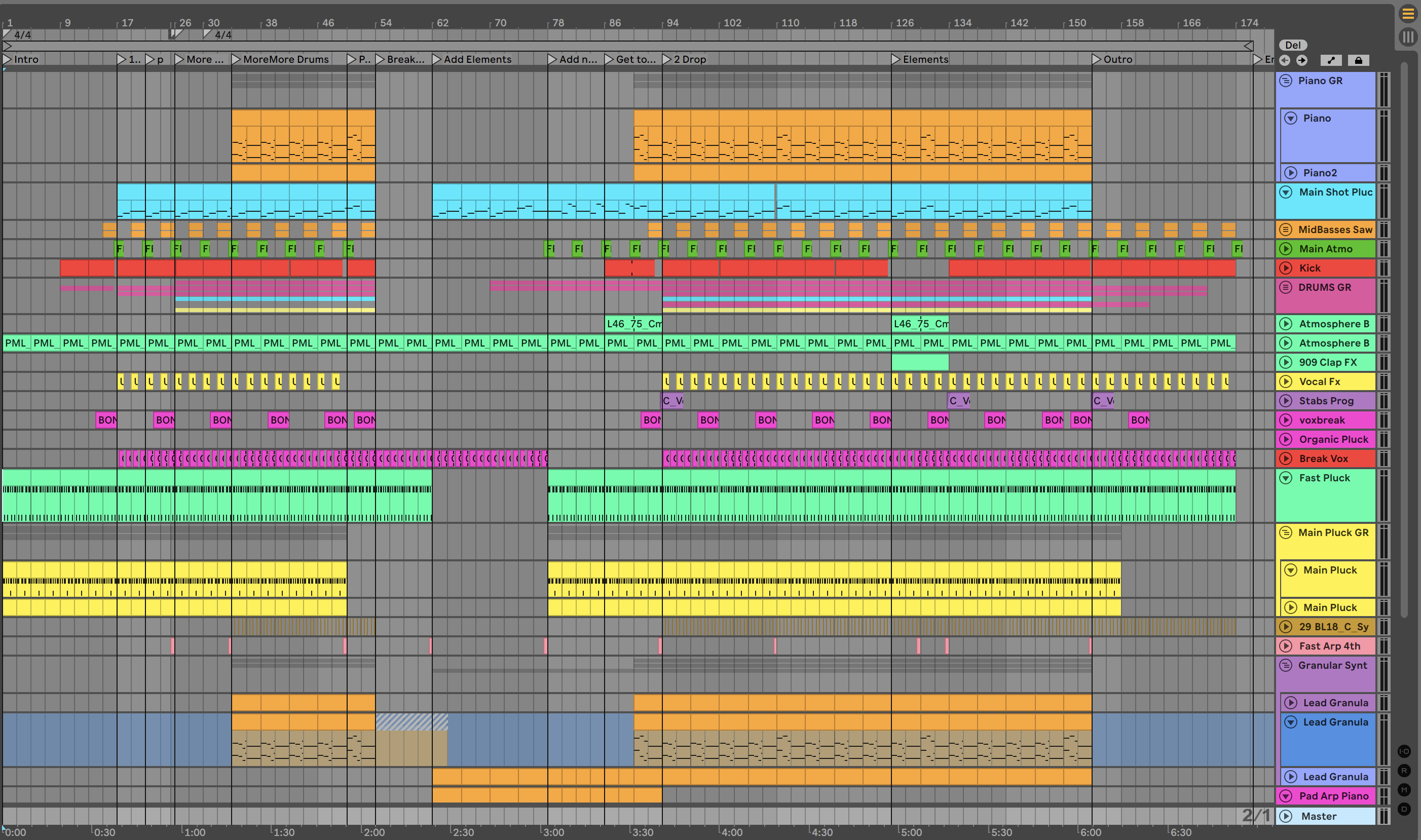
Task: Switch to Arrangement view selector icon
Action: 1407,14
